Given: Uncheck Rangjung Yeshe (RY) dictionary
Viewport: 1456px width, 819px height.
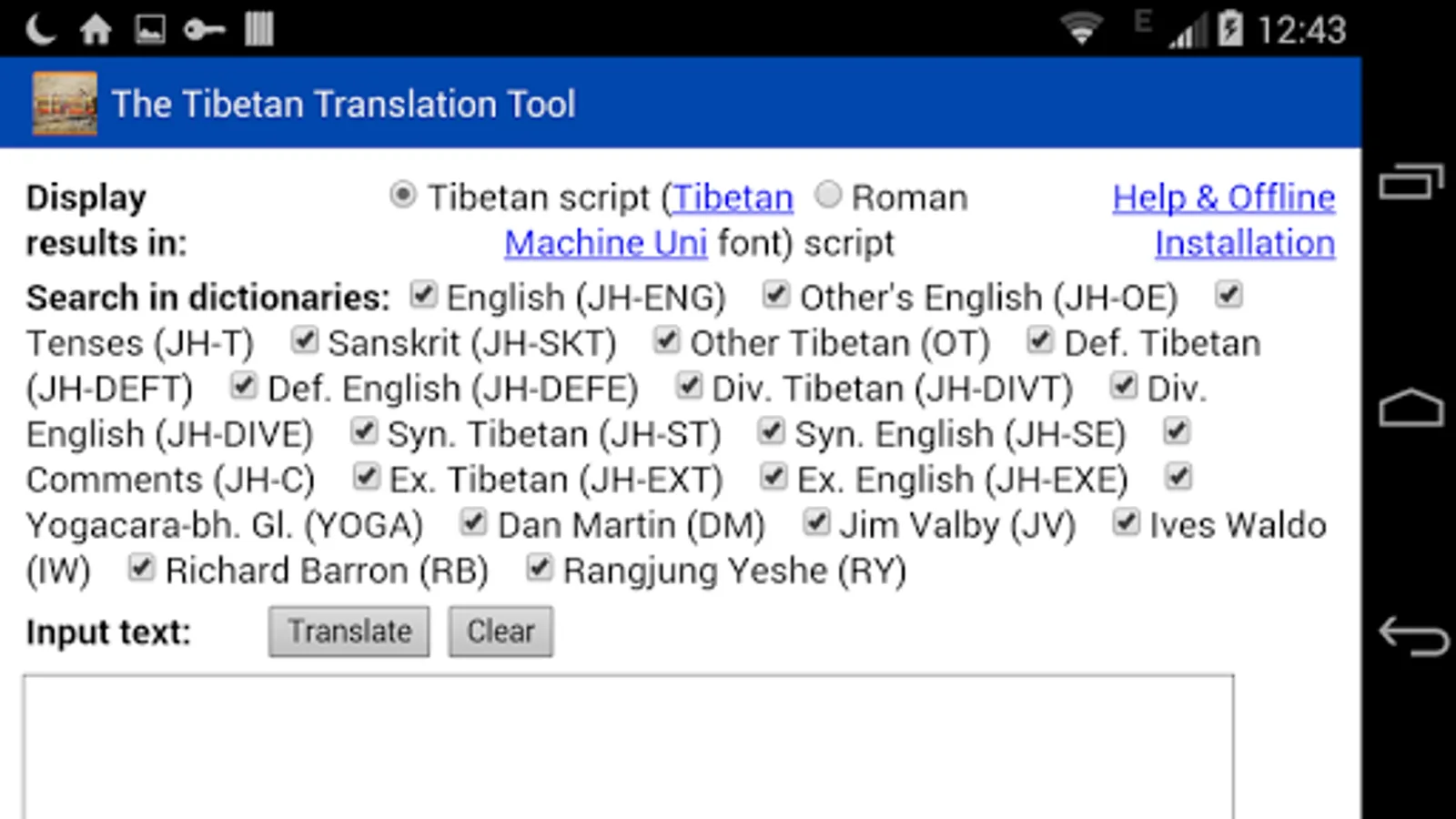Looking at the screenshot, I should pos(540,568).
